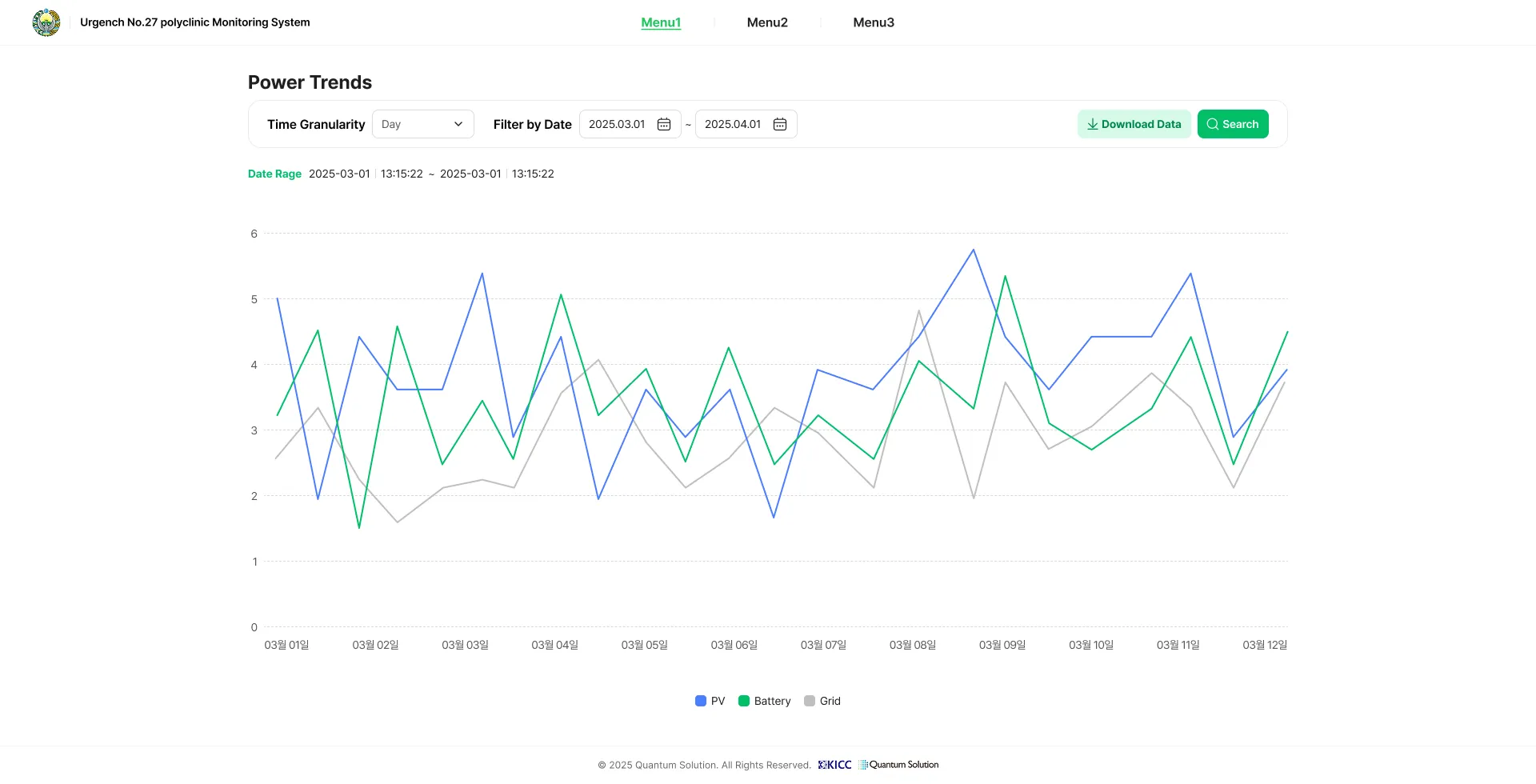1536x784 pixels.
Task: Expand the Time Granularity Day dropdown
Action: [423, 124]
